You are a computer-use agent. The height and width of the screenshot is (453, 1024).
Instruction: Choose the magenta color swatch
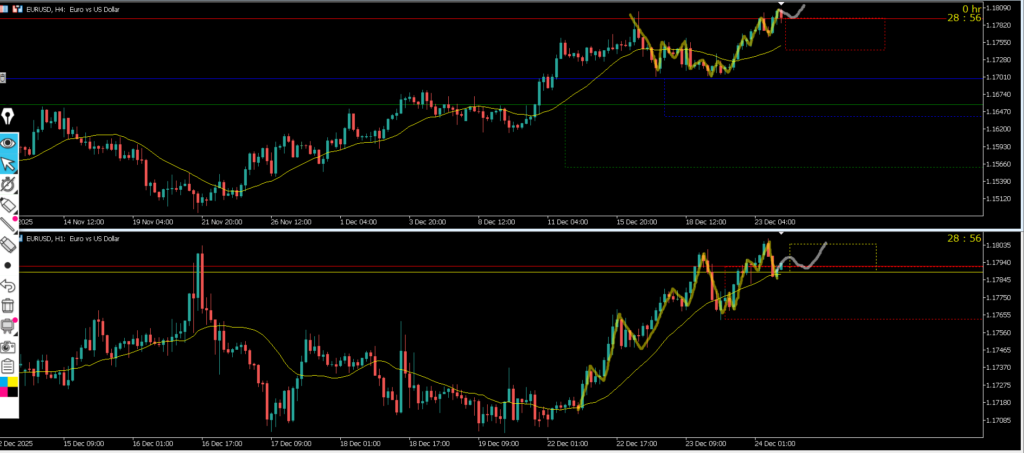(13, 391)
